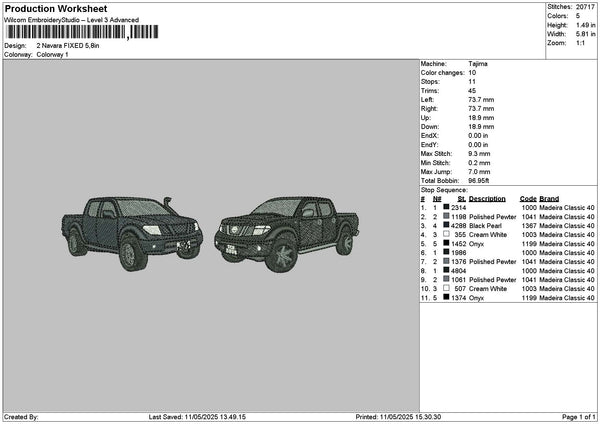Select the Black Pearl description text

click(485, 226)
